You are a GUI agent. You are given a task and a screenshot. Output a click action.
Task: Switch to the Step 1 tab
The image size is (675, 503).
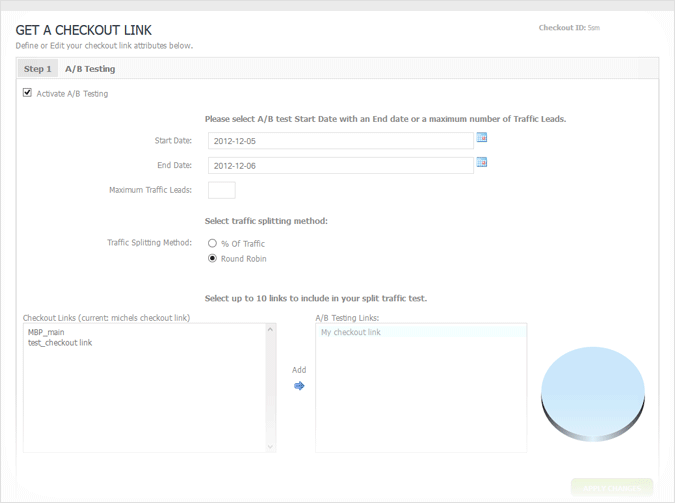(x=38, y=69)
